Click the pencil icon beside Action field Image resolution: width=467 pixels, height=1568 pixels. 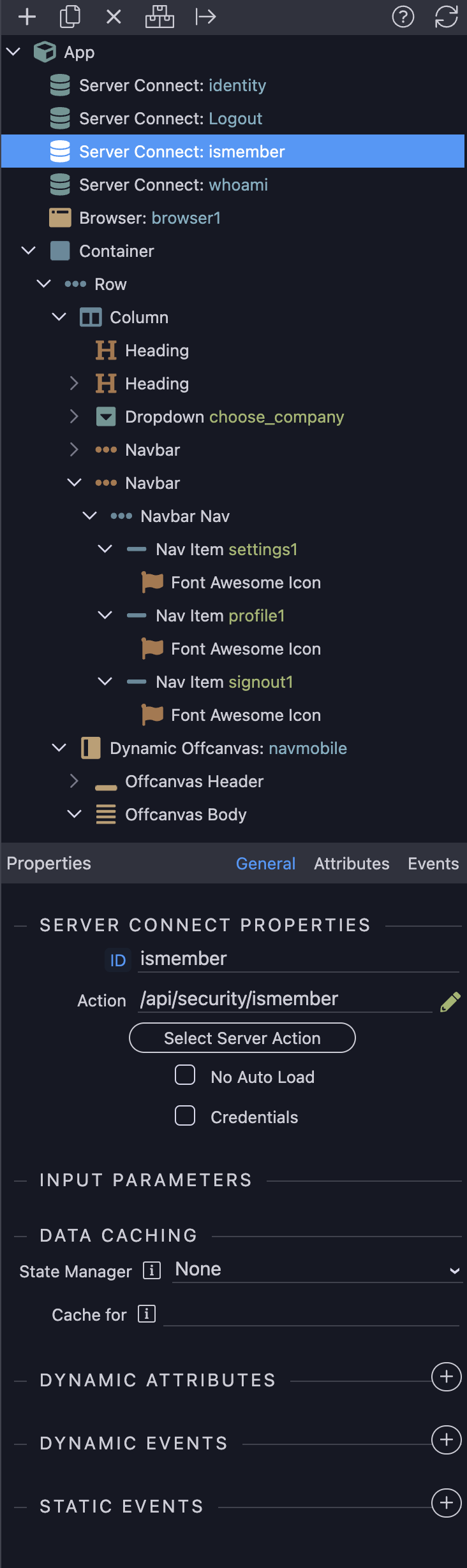click(x=450, y=1002)
